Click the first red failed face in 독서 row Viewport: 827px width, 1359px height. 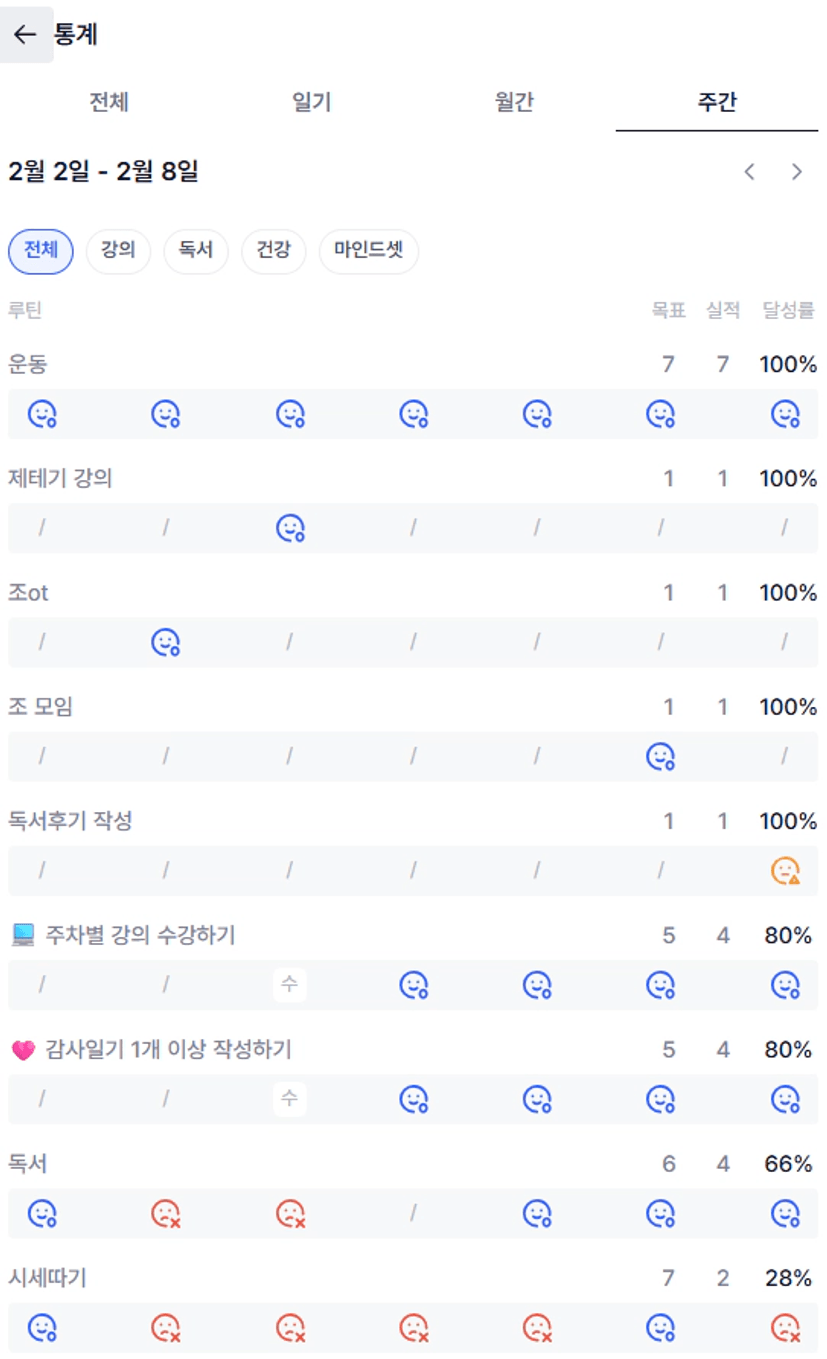pos(166,1214)
